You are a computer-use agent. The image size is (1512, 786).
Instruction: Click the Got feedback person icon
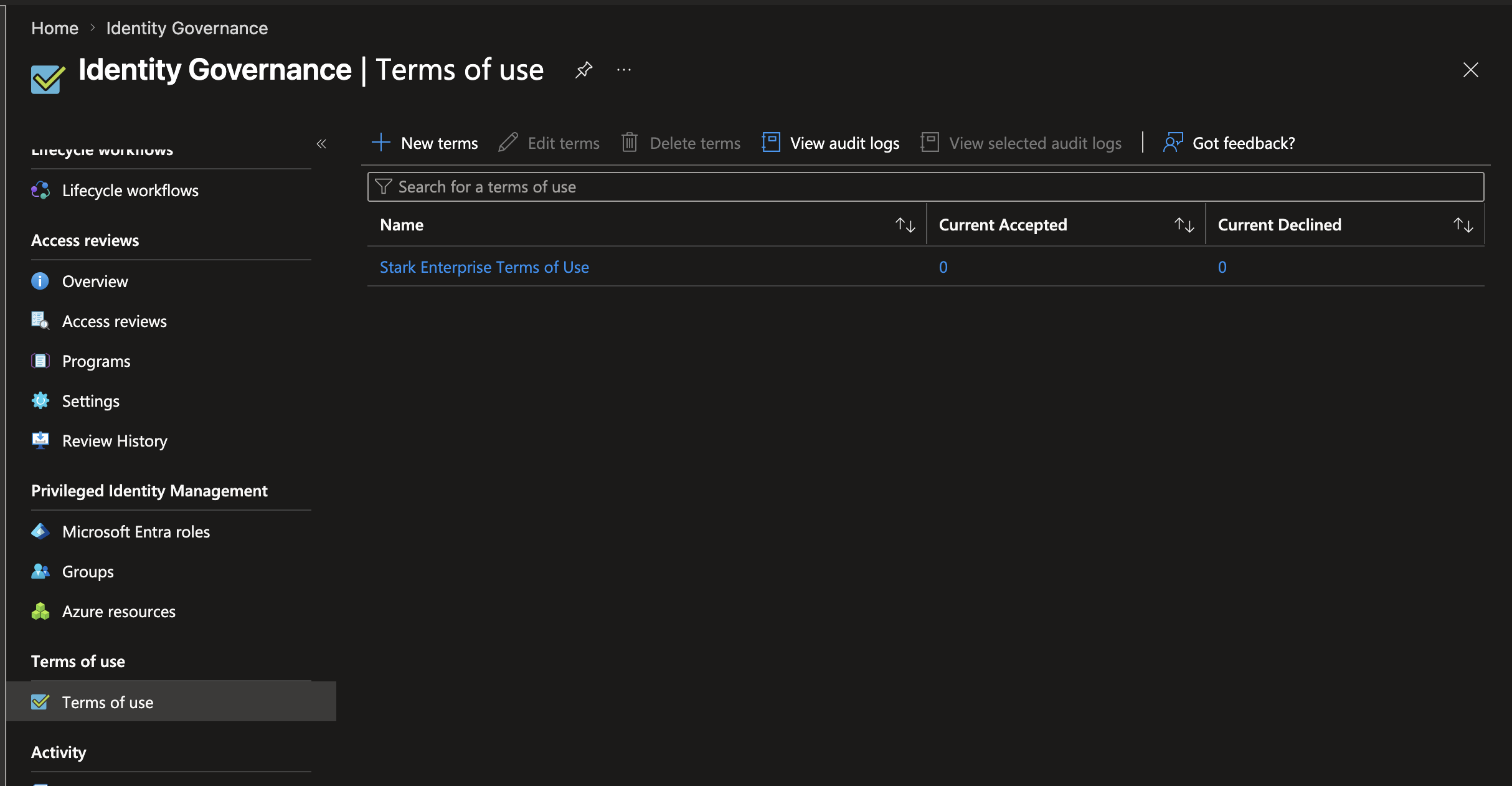(x=1173, y=143)
